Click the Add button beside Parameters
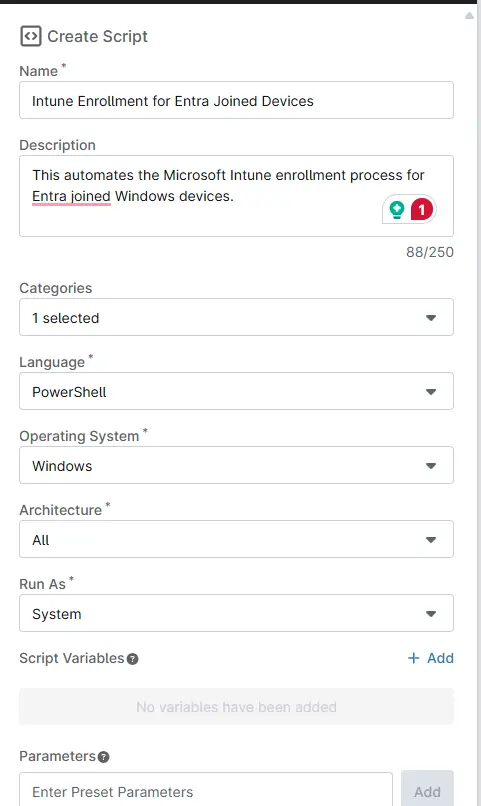The width and height of the screenshot is (481, 806). pos(428,789)
